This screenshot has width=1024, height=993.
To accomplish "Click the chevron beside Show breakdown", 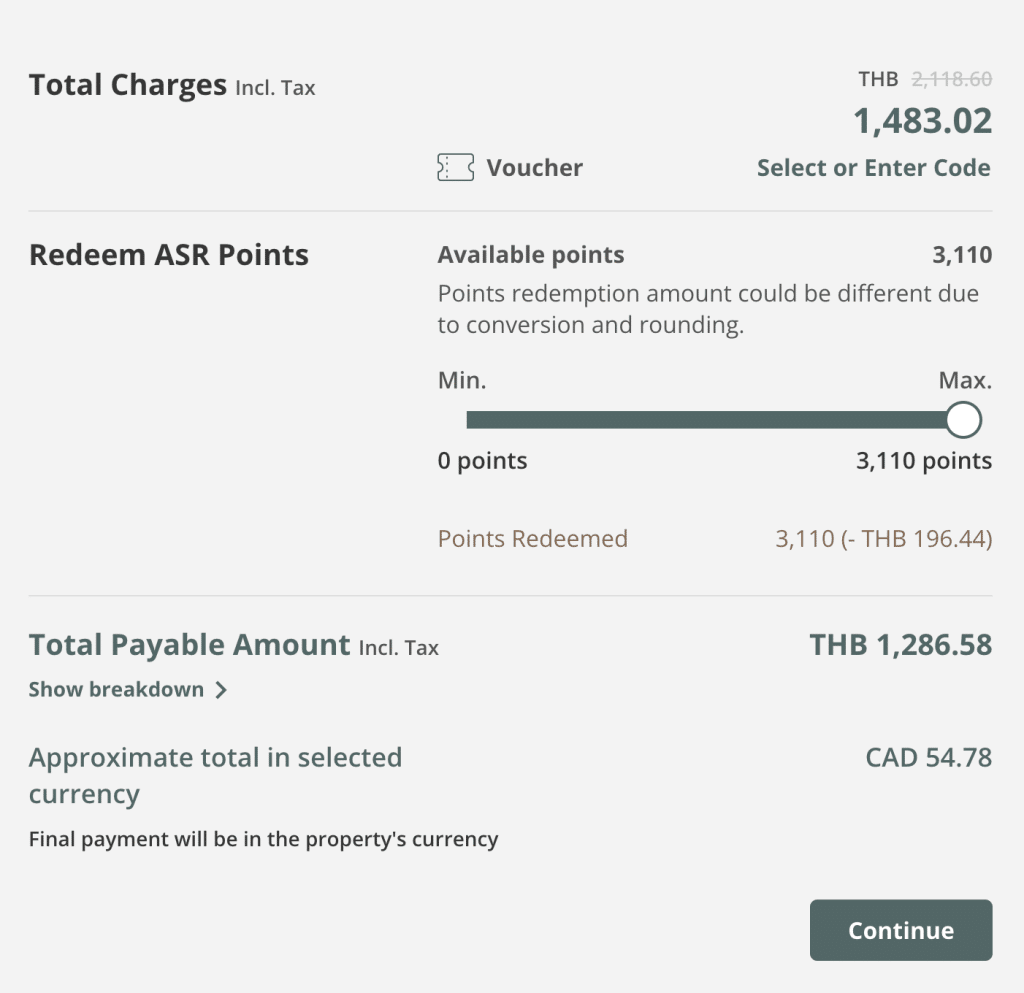I will click(221, 690).
